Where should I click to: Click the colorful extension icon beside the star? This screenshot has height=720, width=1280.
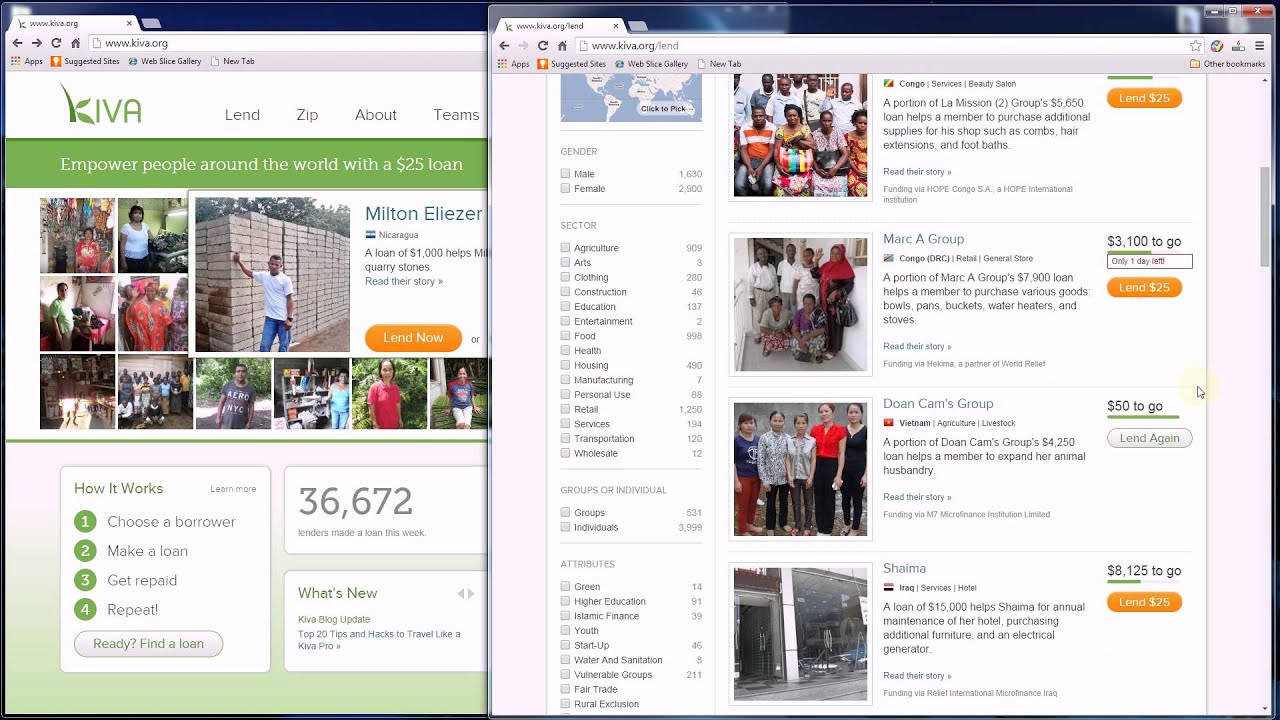pyautogui.click(x=1217, y=45)
